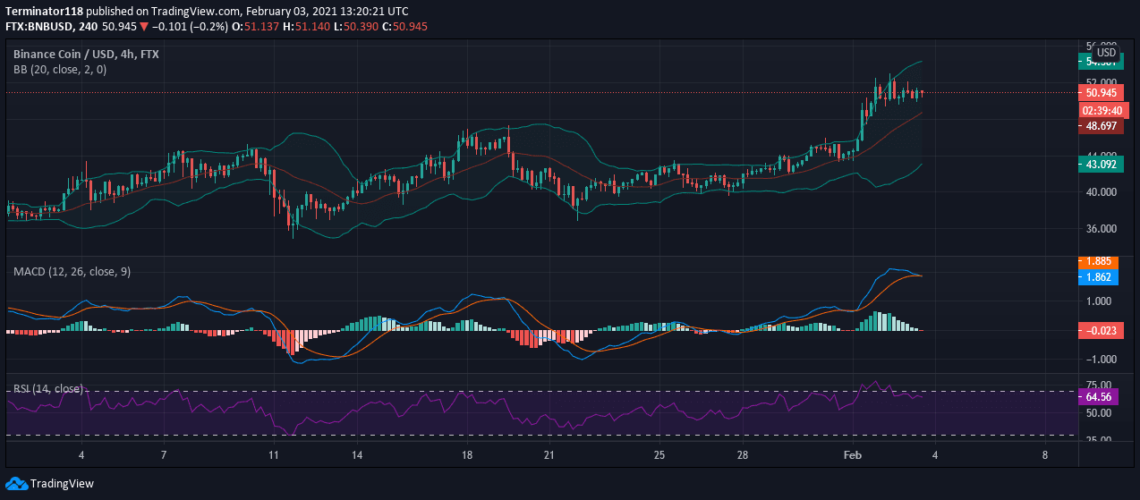1140x500 pixels.
Task: Click the purple 64.56 RSI value label
Action: 1099,397
